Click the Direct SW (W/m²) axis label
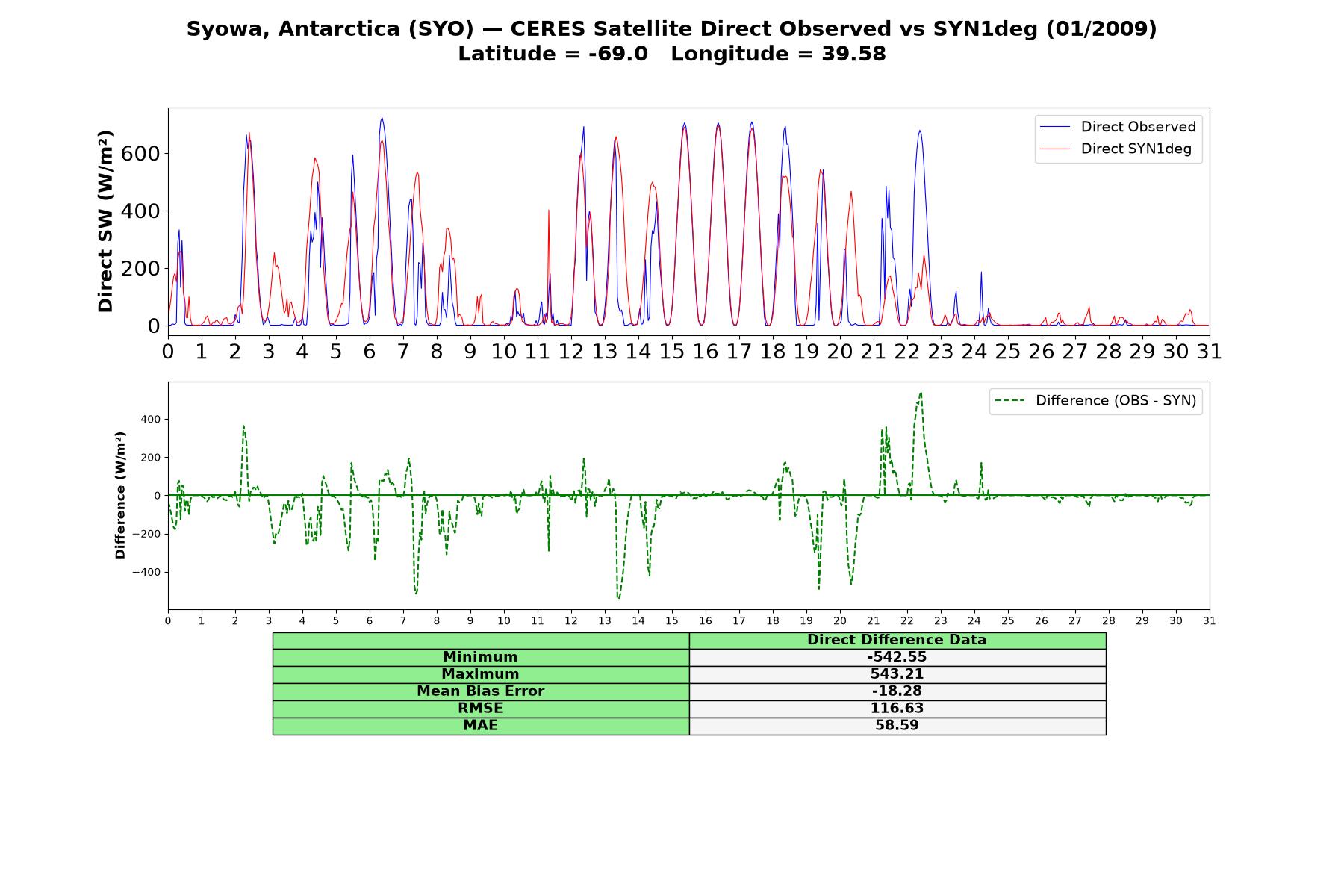Viewport: 1344px width, 896px height. coord(106,221)
